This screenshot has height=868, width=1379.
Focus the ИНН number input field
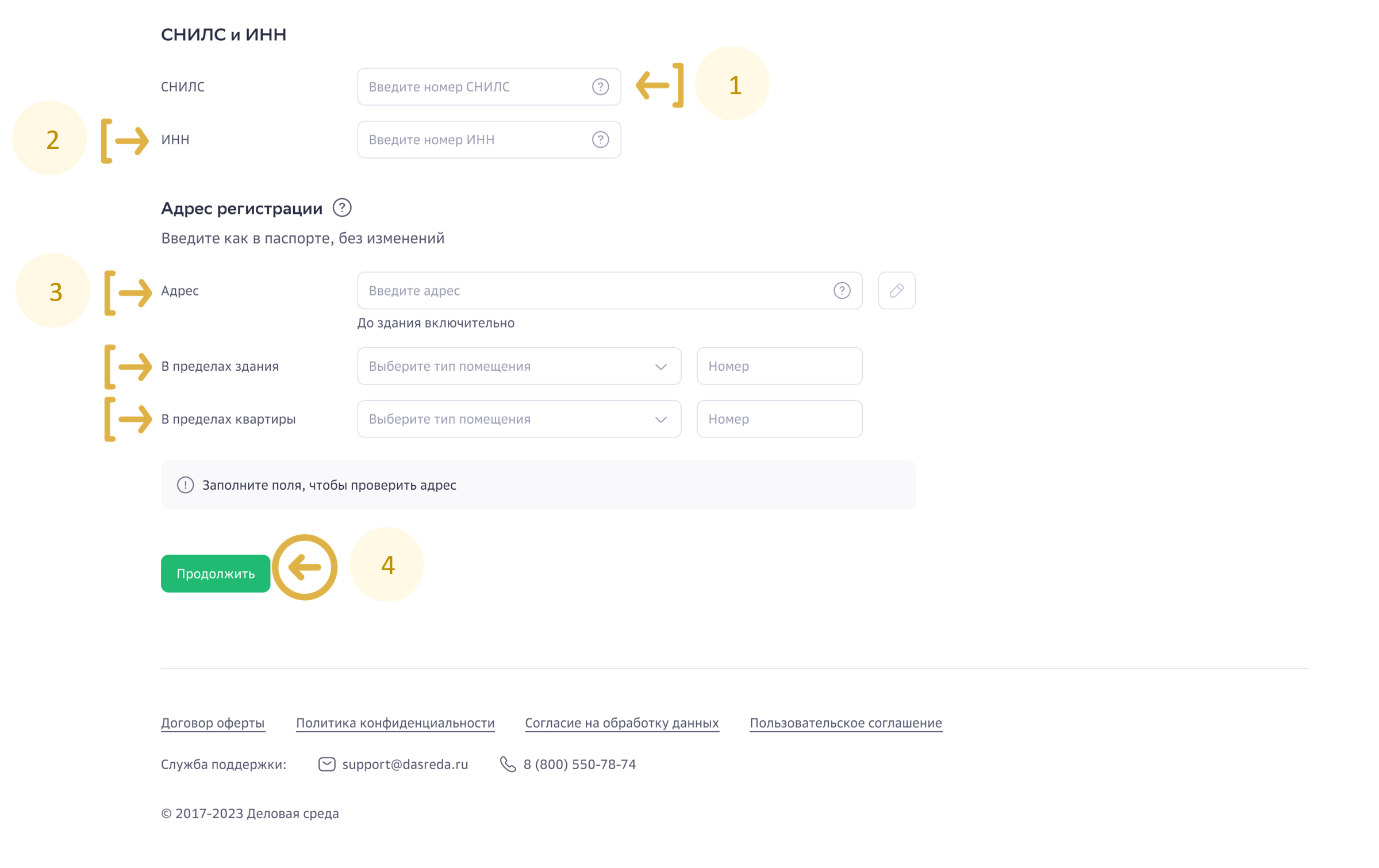coord(489,140)
